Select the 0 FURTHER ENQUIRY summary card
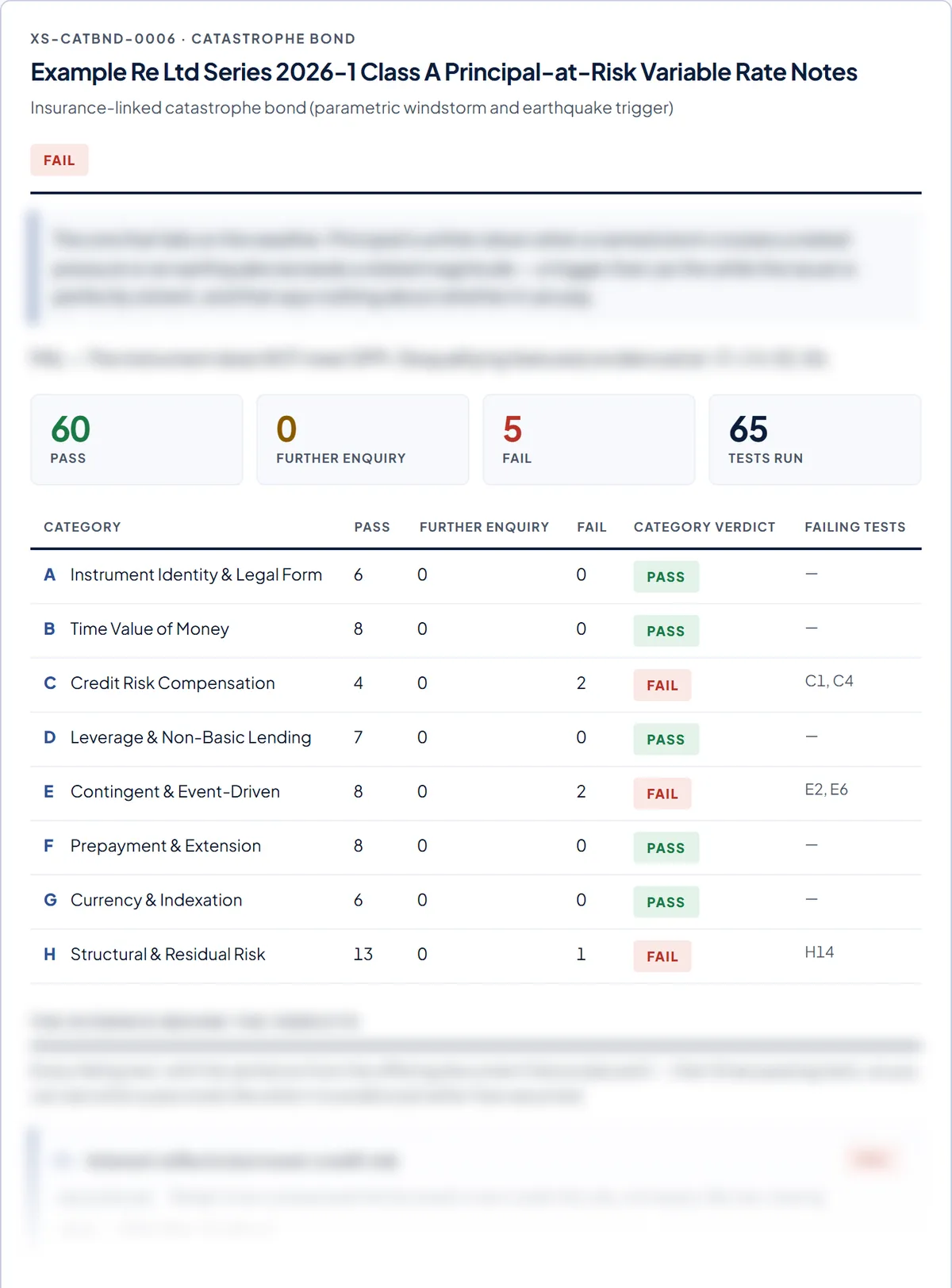 tap(363, 440)
